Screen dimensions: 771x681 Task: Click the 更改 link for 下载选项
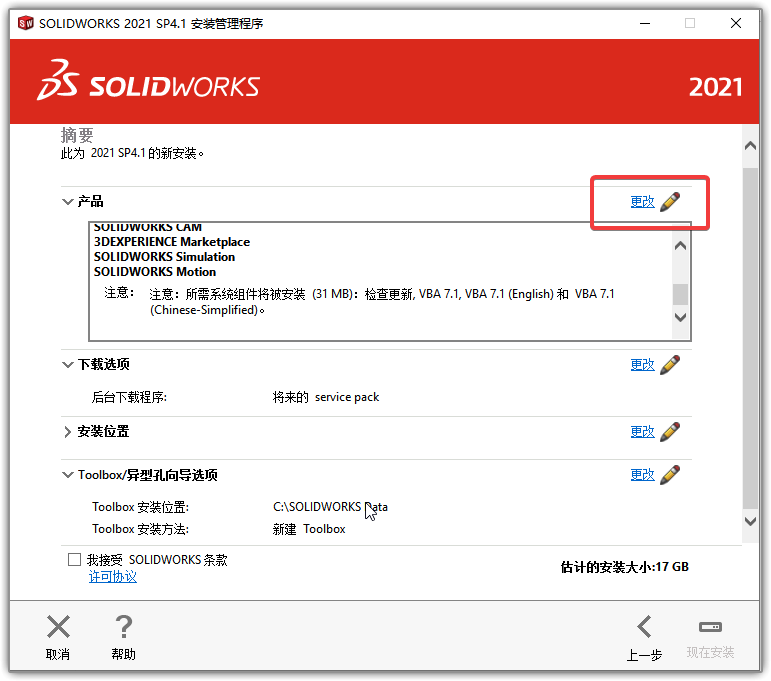pyautogui.click(x=643, y=365)
